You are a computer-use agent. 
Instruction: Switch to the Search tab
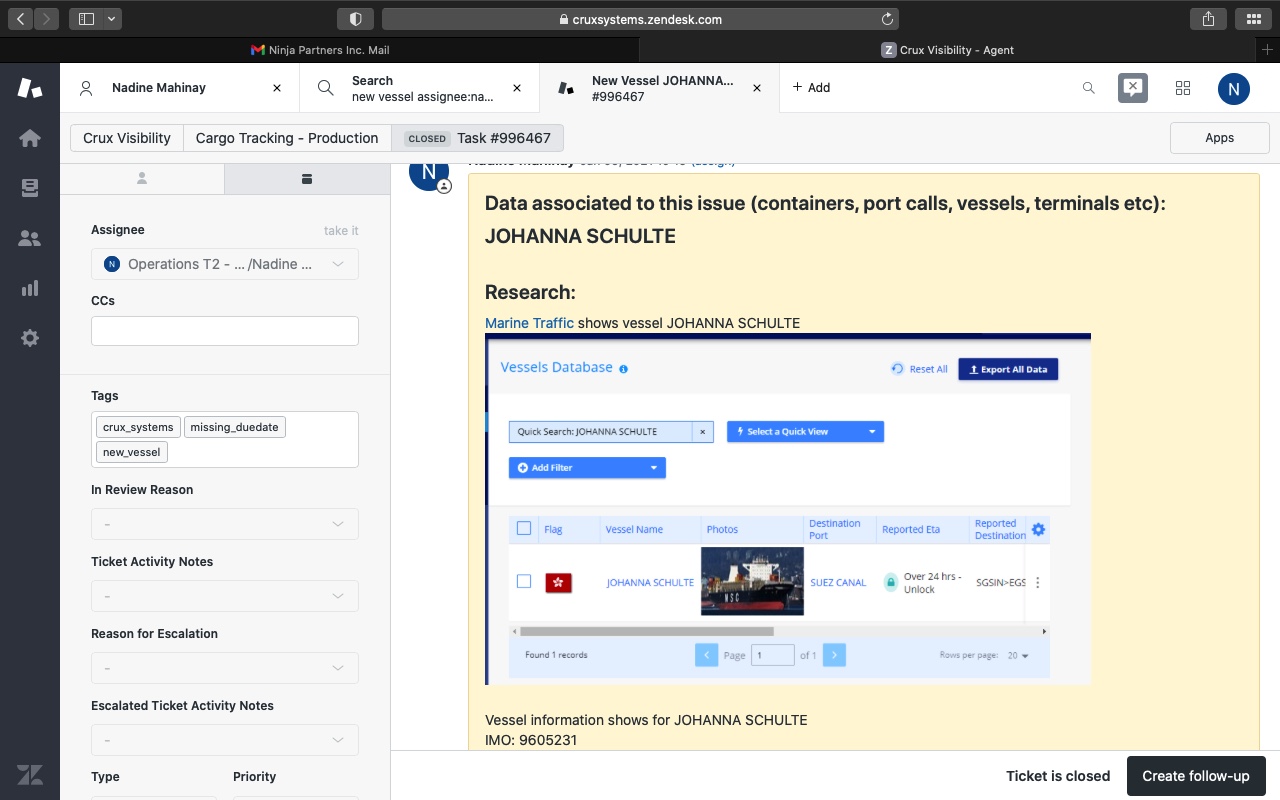click(x=420, y=88)
